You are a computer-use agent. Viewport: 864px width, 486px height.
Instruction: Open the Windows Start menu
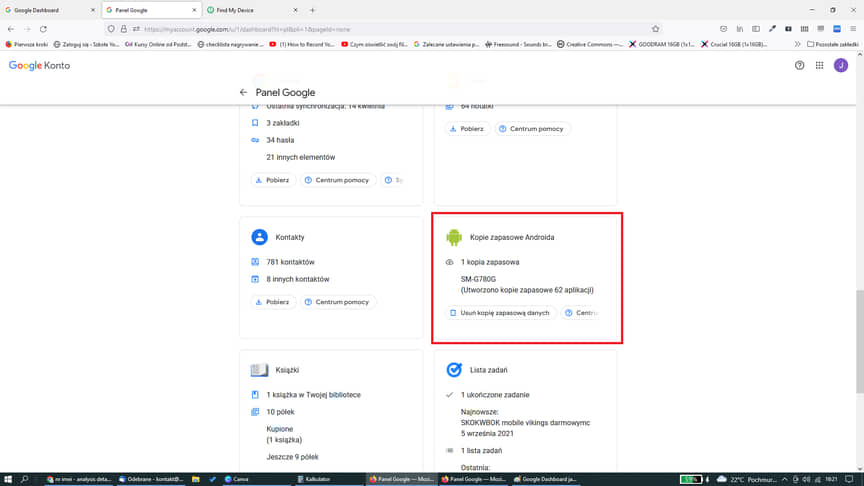[8, 479]
